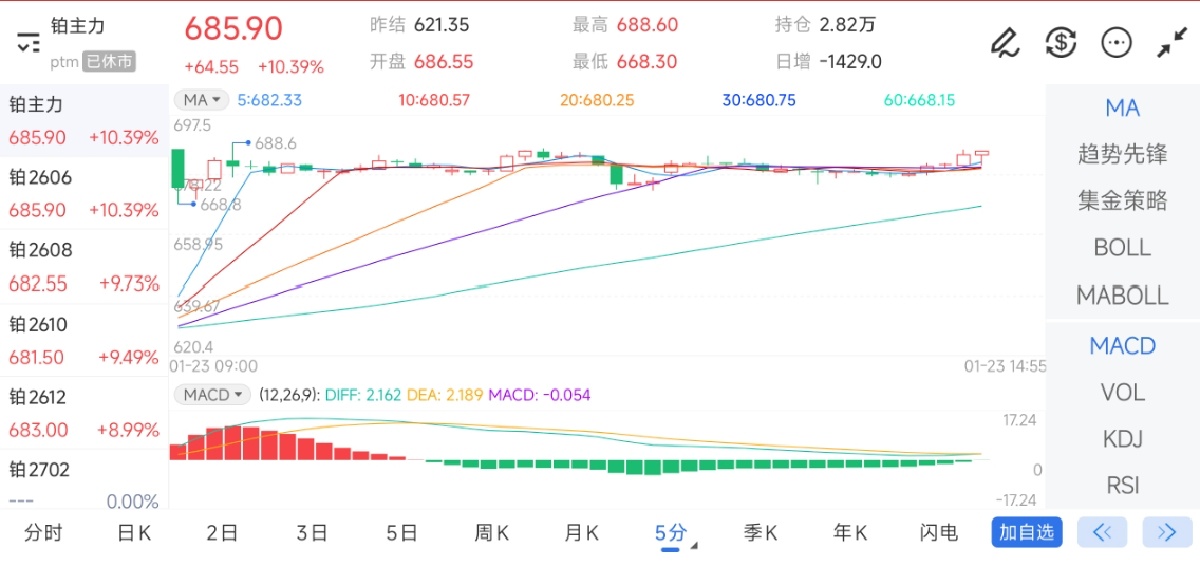Click the MA20 value 20:680.25
1200x570 pixels.
[597, 100]
